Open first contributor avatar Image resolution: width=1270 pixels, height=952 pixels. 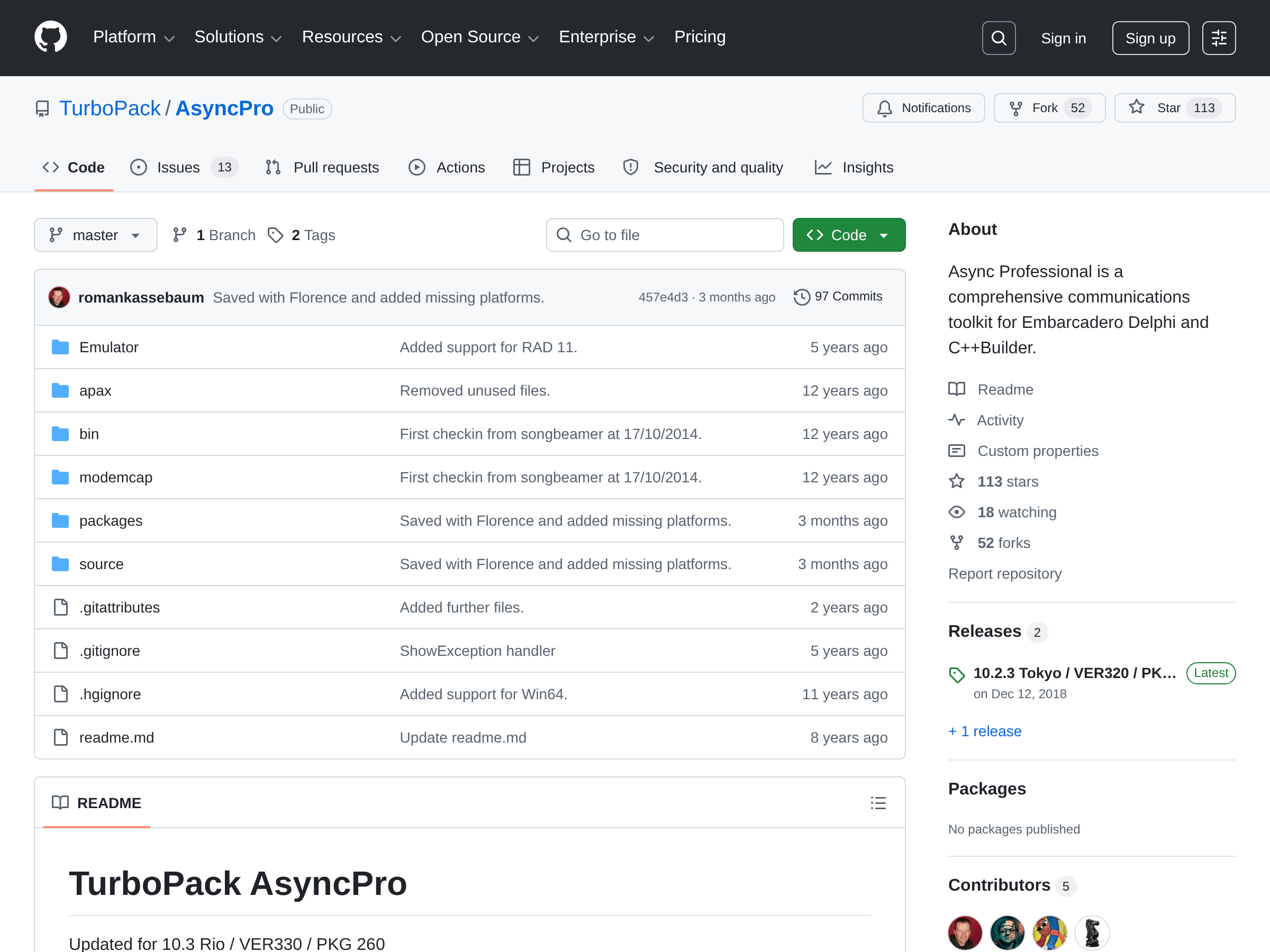click(x=965, y=932)
